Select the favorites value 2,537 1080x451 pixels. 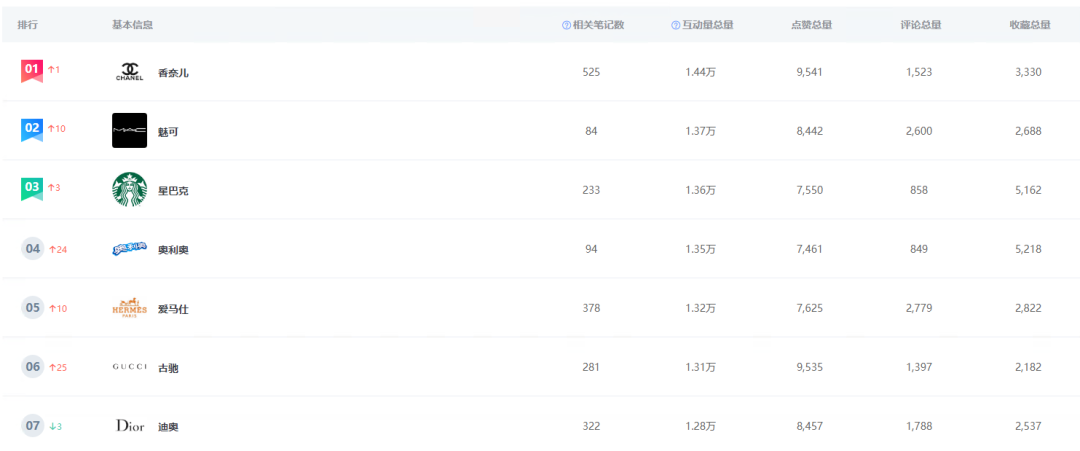pos(1028,427)
